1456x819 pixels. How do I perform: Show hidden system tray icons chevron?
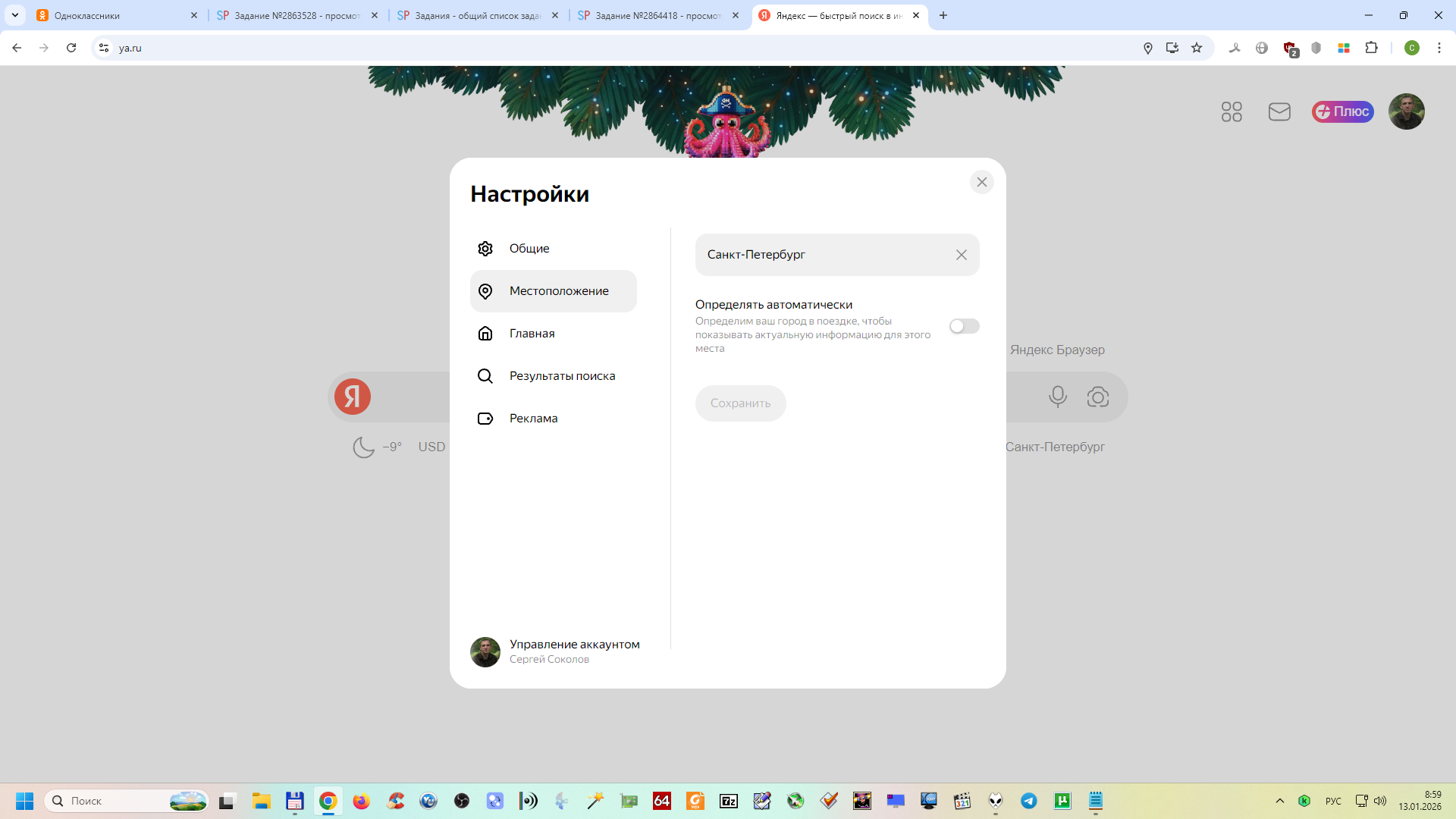[x=1280, y=801]
